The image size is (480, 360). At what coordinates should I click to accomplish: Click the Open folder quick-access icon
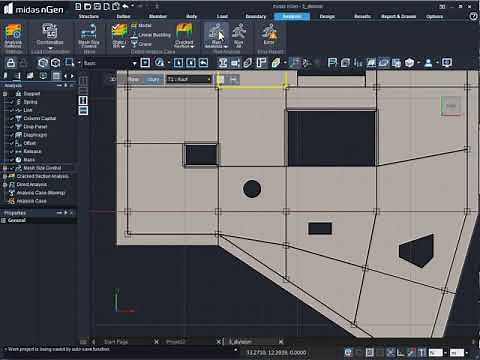[x=88, y=6]
